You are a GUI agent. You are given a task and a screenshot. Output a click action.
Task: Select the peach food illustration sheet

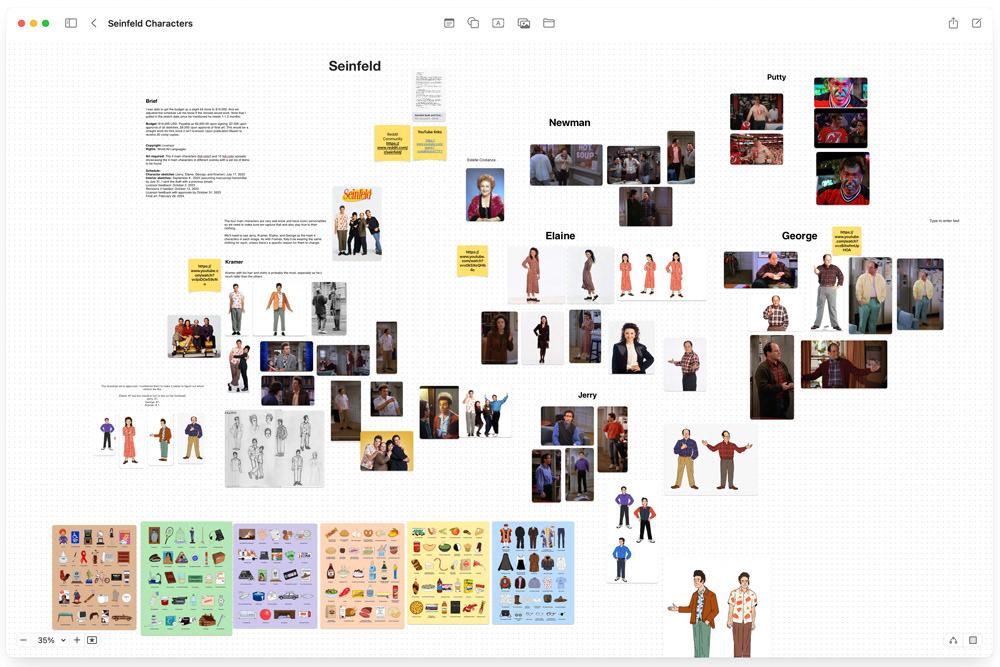tap(362, 576)
